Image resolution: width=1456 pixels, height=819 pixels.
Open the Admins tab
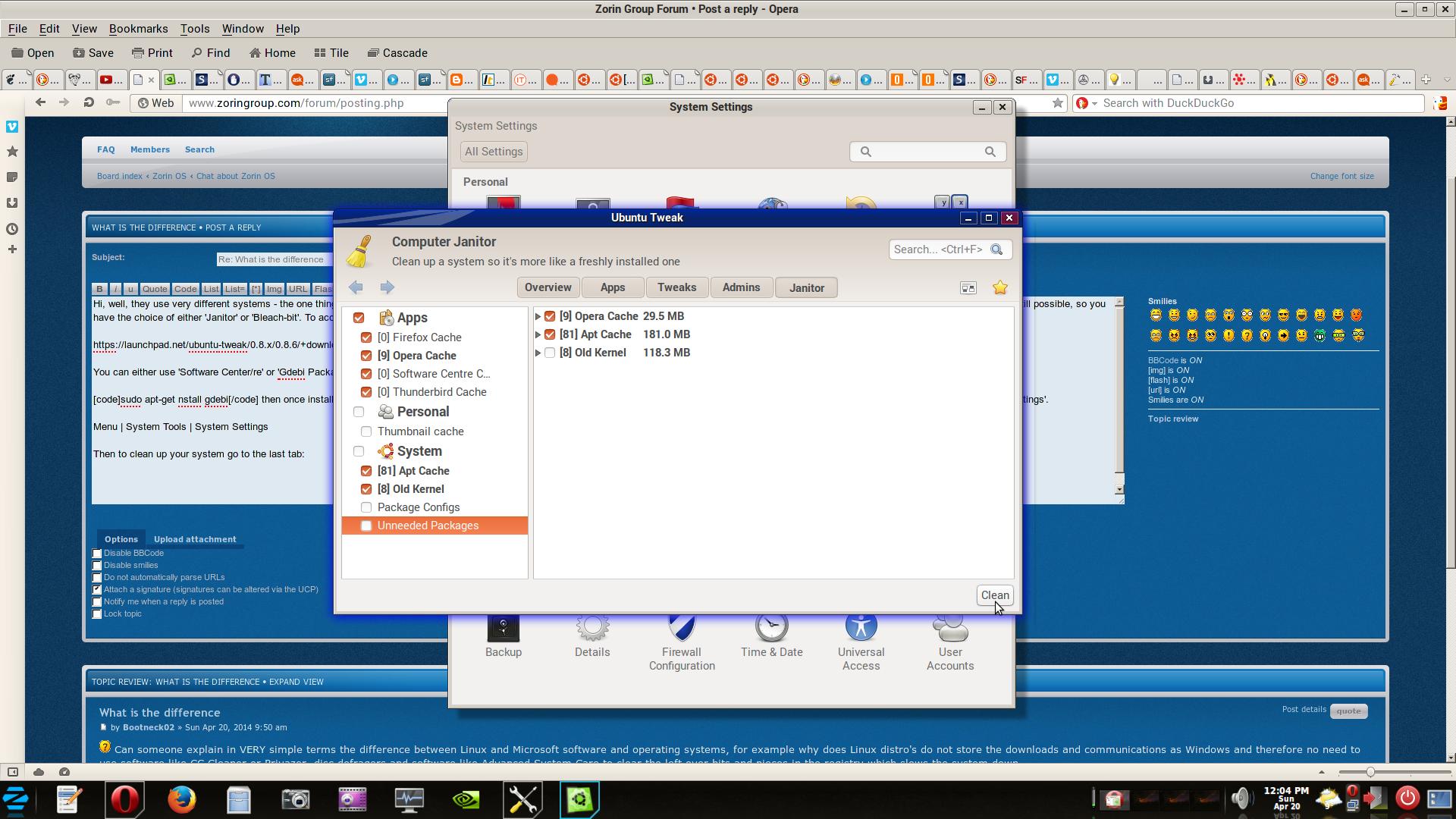pos(741,287)
